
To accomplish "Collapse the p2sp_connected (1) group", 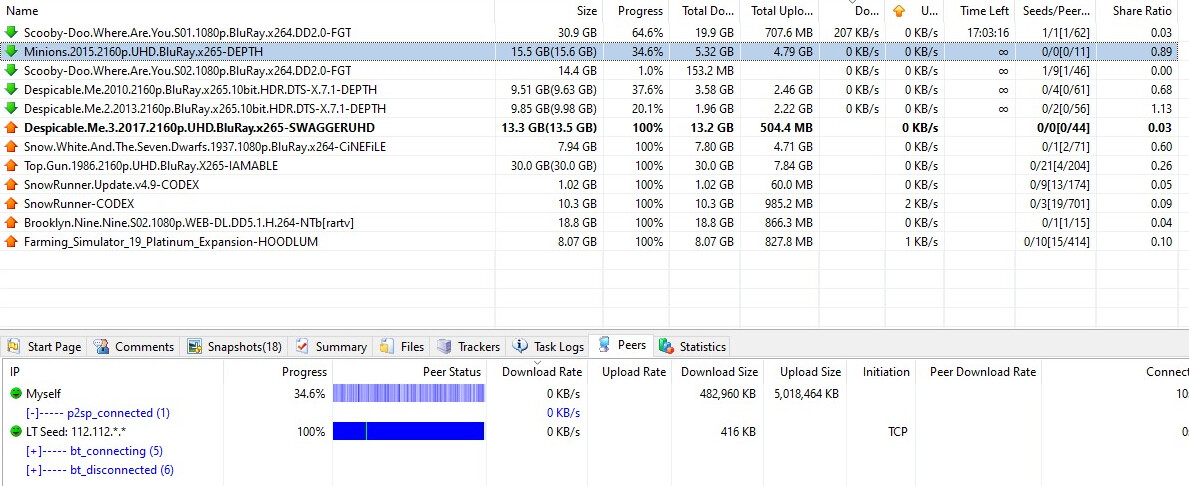I will click(x=33, y=413).
